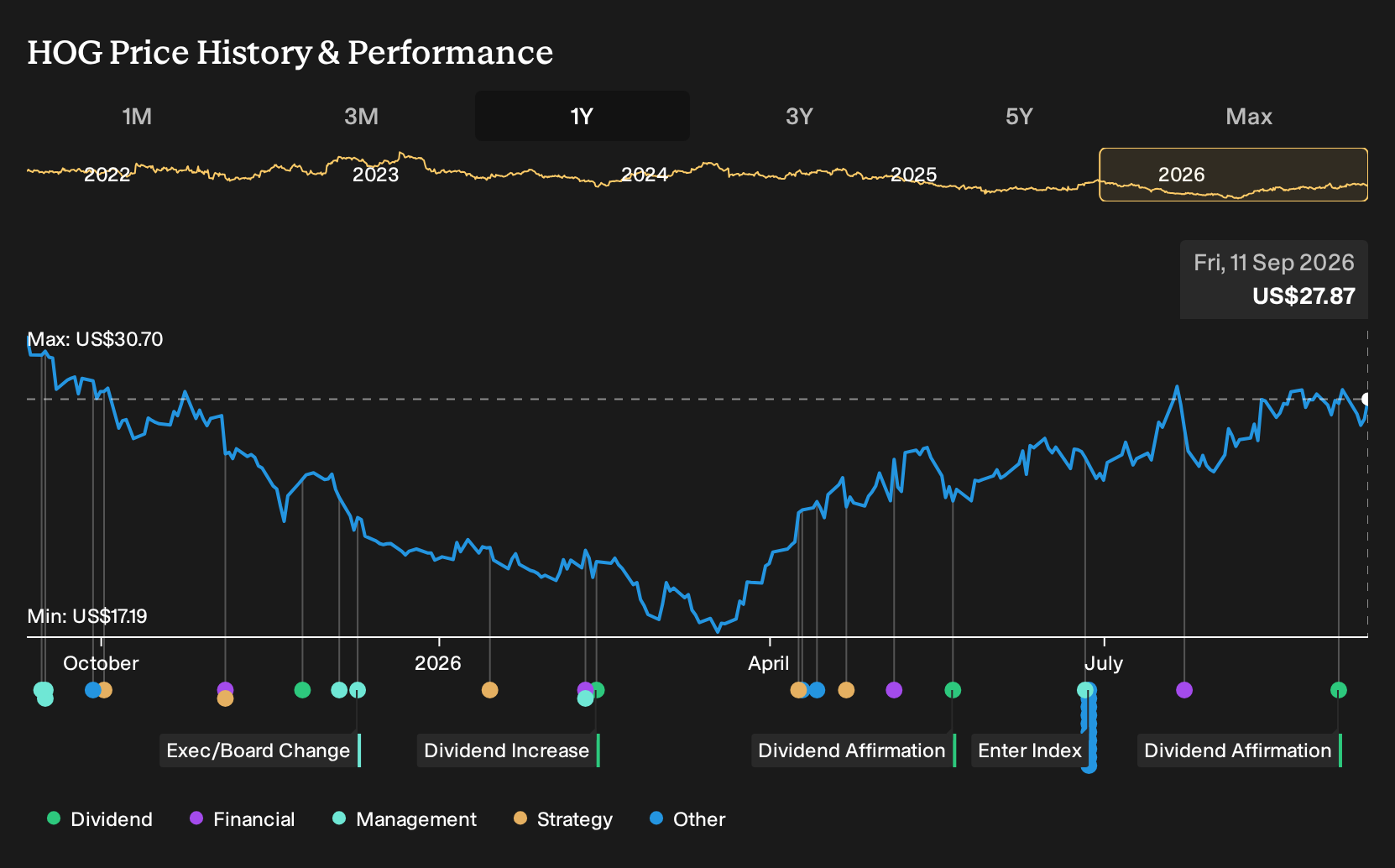Click the blue Other marker beside October
The width and height of the screenshot is (1395, 868).
click(92, 690)
